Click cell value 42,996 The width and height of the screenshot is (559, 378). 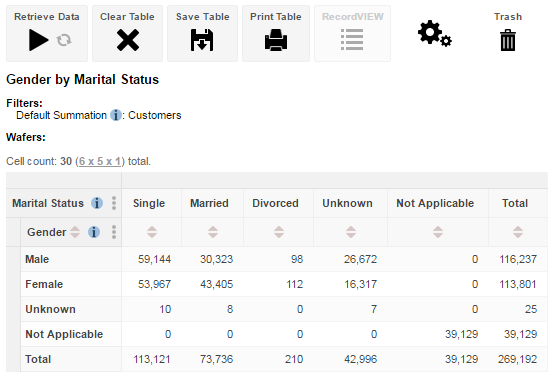360,359
